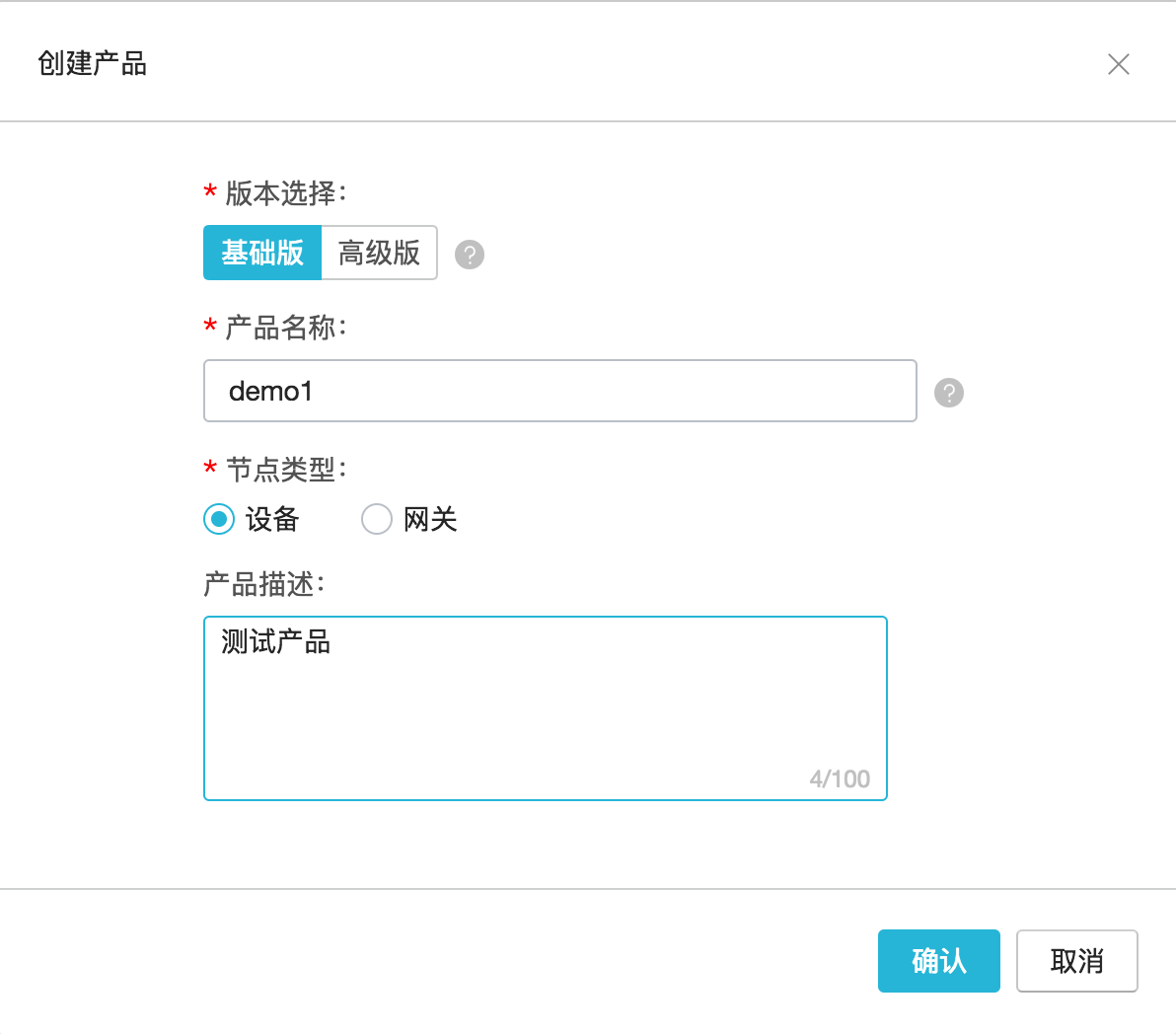Image resolution: width=1176 pixels, height=1034 pixels.
Task: Click the demo1 product name input field
Action: [559, 391]
